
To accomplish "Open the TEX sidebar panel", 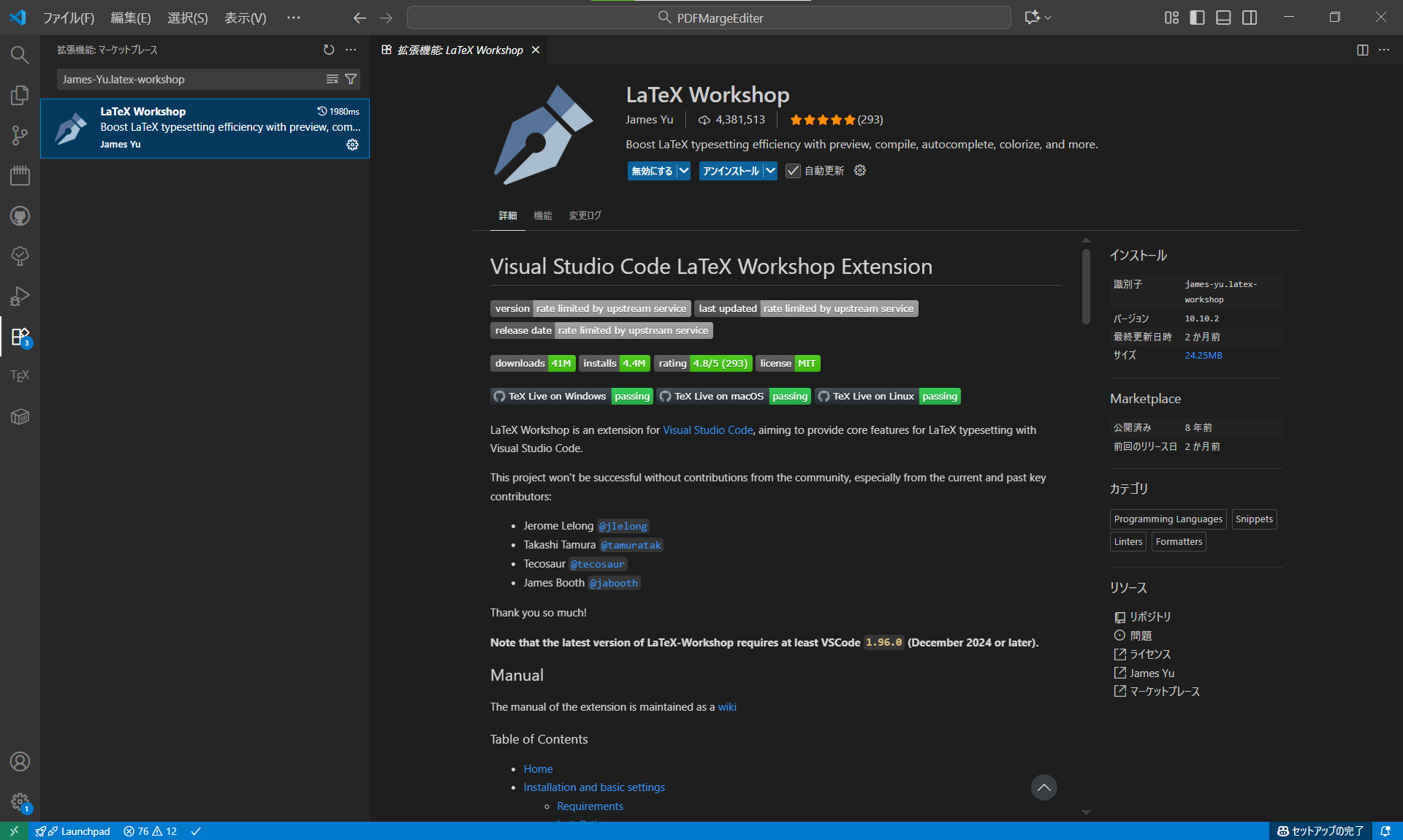I will [20, 375].
